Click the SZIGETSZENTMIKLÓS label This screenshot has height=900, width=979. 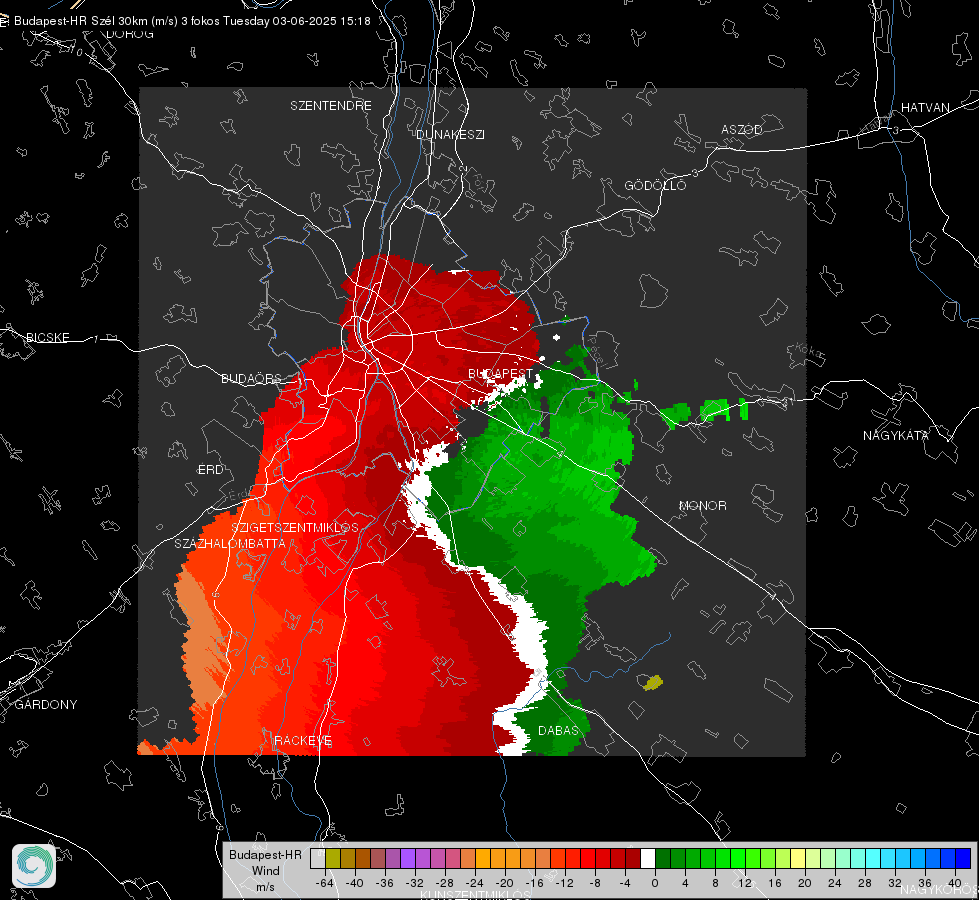tap(295, 527)
